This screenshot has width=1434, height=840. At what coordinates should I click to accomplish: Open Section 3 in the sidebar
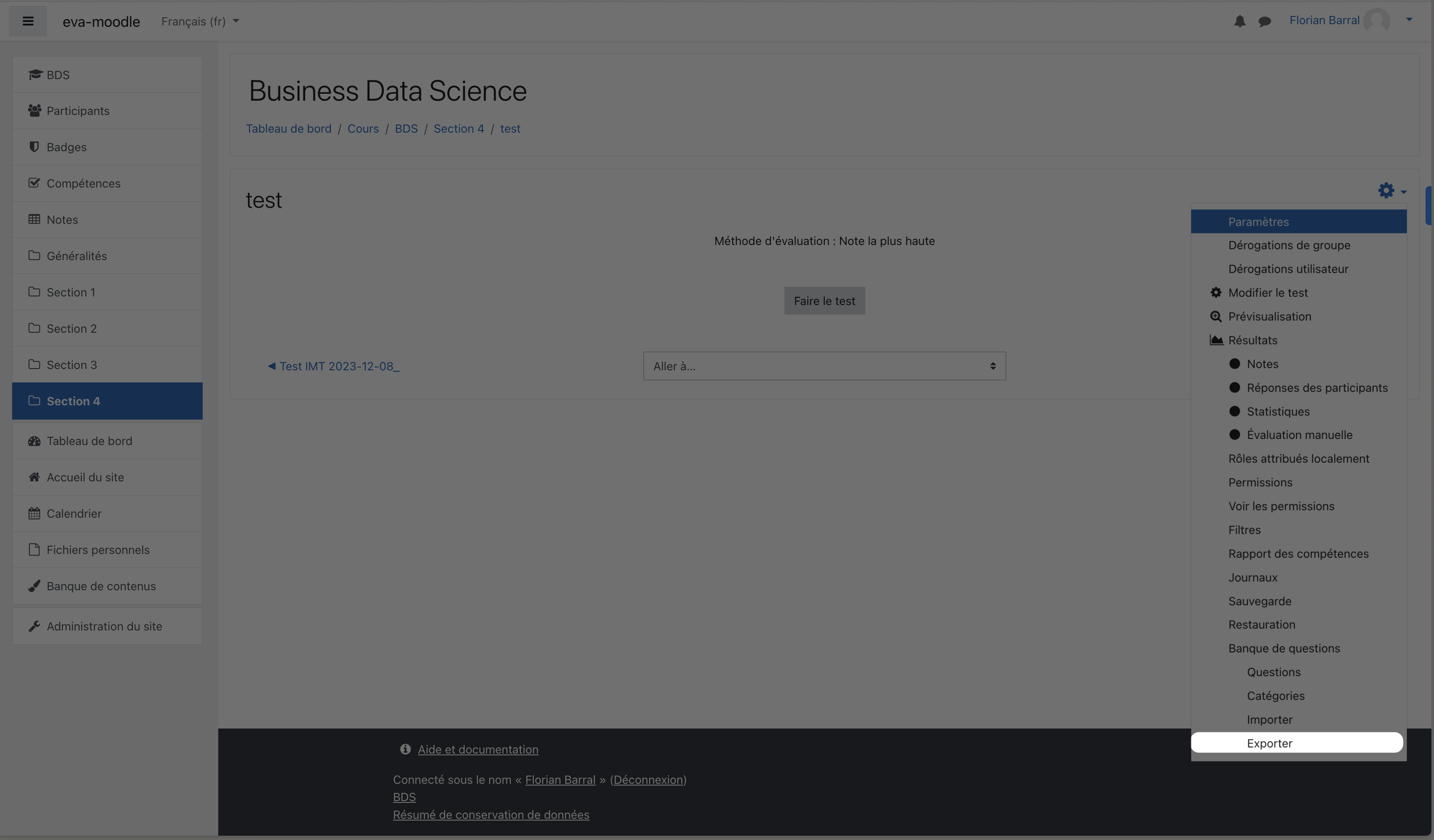(72, 365)
